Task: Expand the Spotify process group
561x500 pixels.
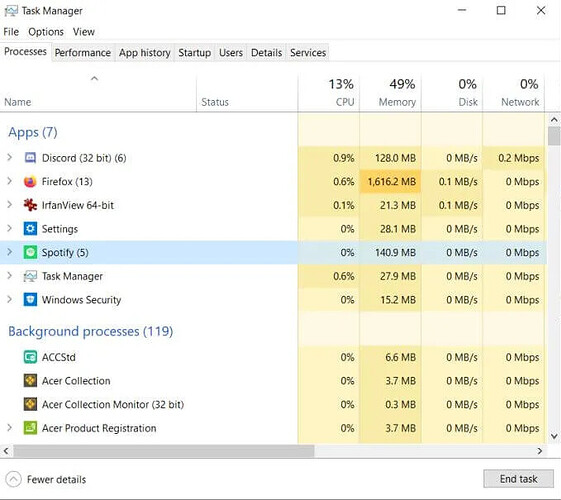Action: 10,252
